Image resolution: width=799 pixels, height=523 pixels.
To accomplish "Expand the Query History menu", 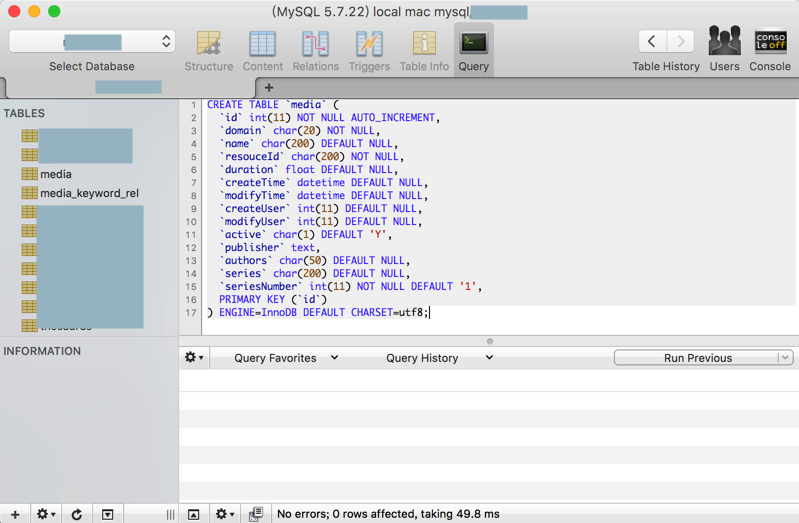I will click(x=439, y=358).
